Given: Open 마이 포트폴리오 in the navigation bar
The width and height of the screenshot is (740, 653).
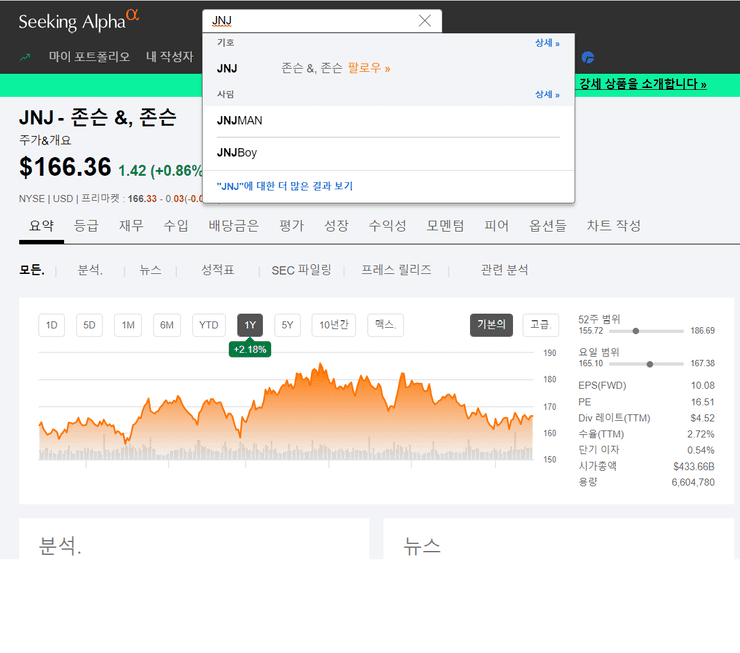Looking at the screenshot, I should pos(89,57).
